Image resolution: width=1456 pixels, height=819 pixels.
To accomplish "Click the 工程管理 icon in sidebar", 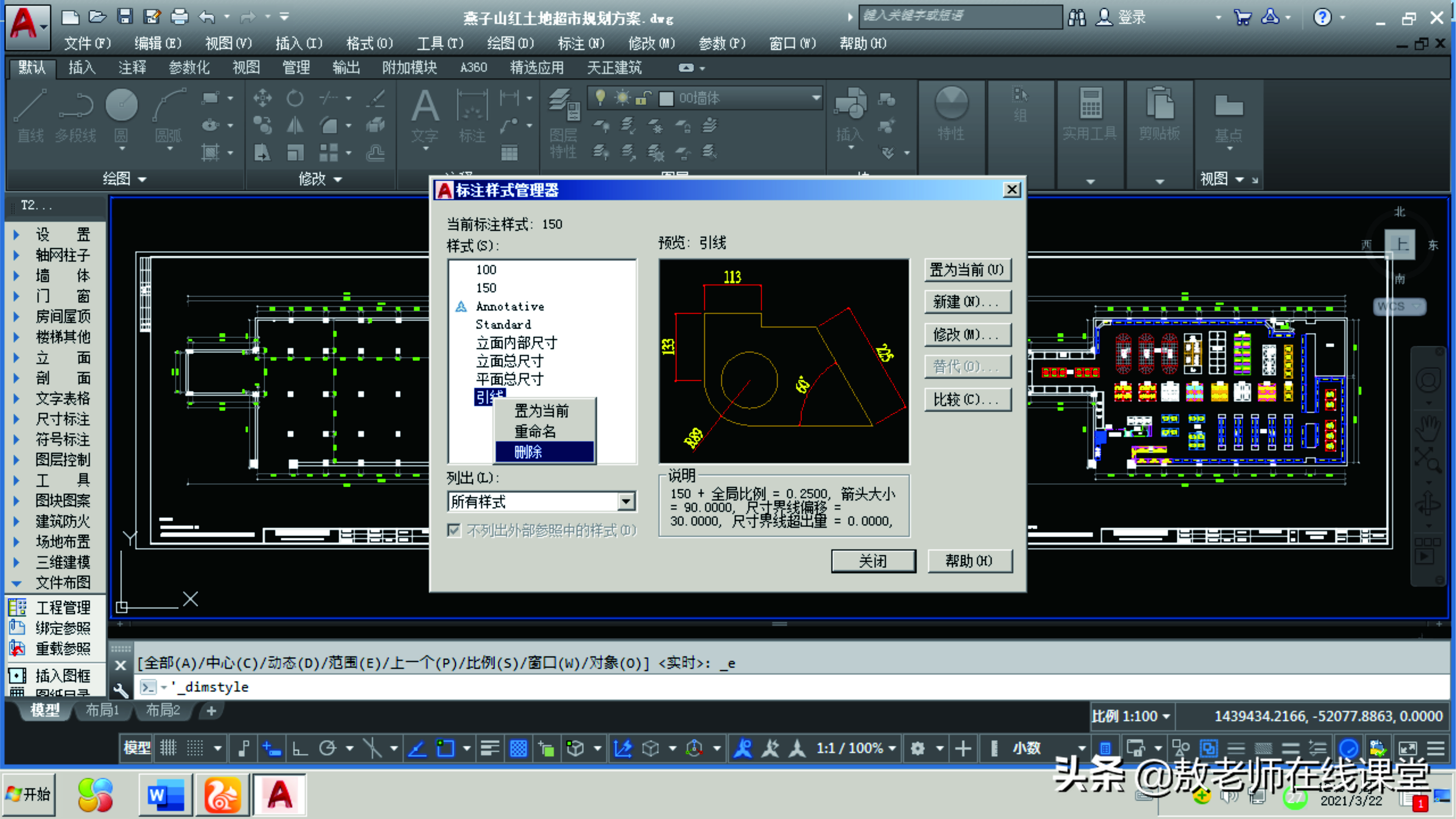I will 17,607.
